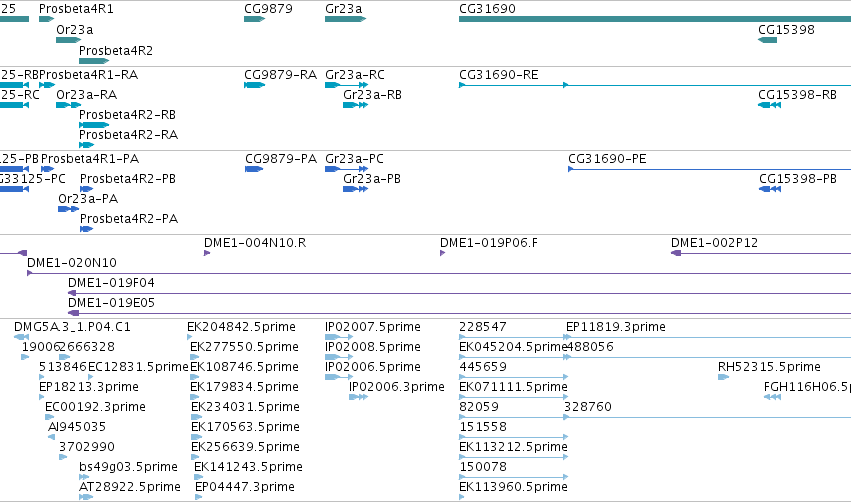Click the IP02006.5prime EST label
Image resolution: width=851 pixels, height=502 pixels.
click(x=373, y=367)
